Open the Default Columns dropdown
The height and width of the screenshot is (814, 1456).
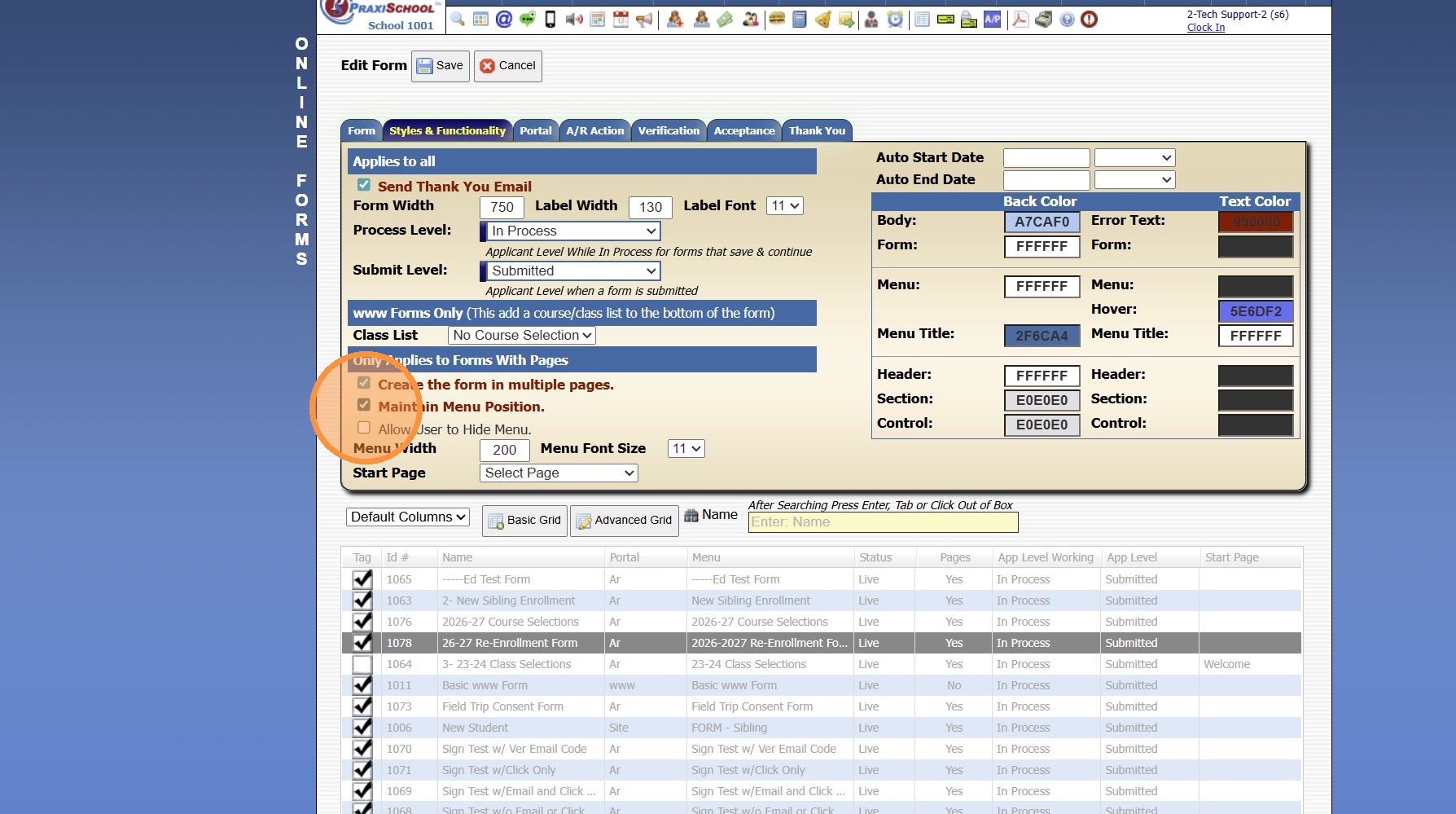pos(409,517)
